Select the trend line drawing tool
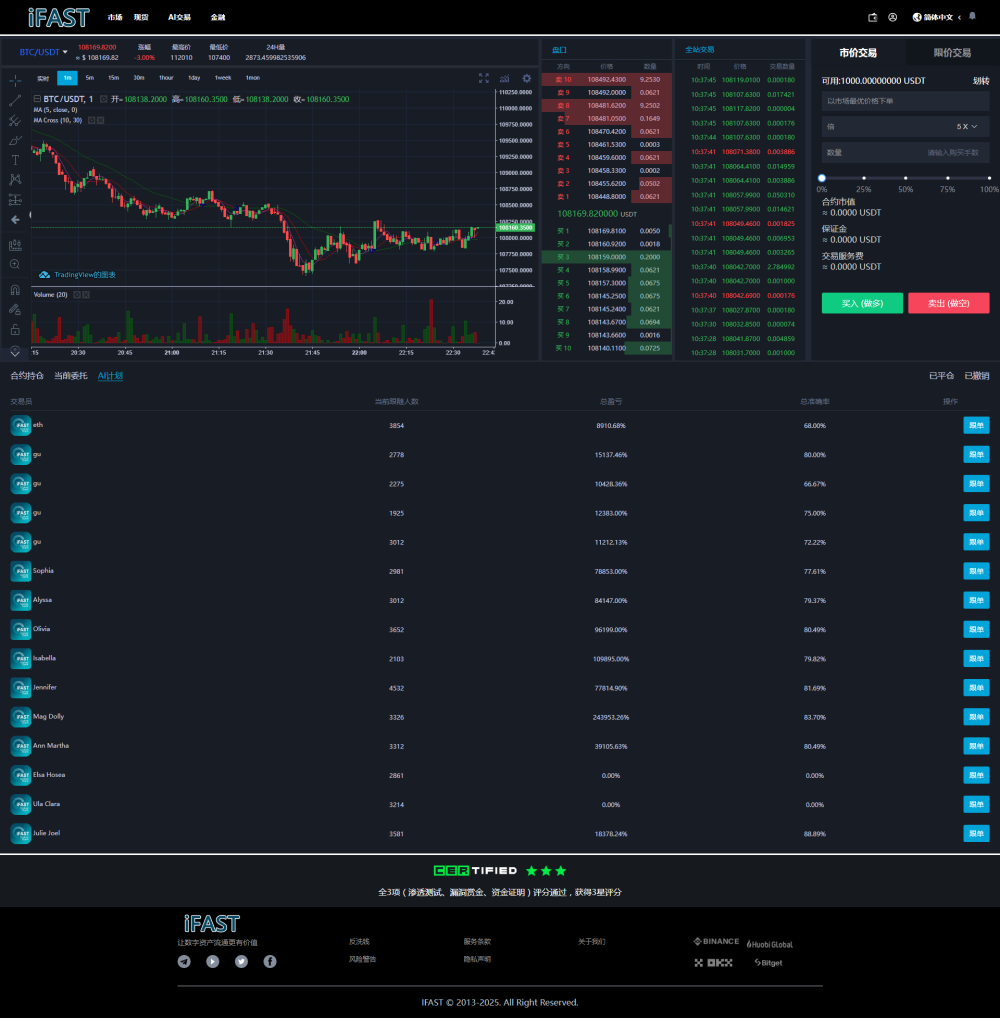Screen dimensions: 1000x1018 pos(15,100)
